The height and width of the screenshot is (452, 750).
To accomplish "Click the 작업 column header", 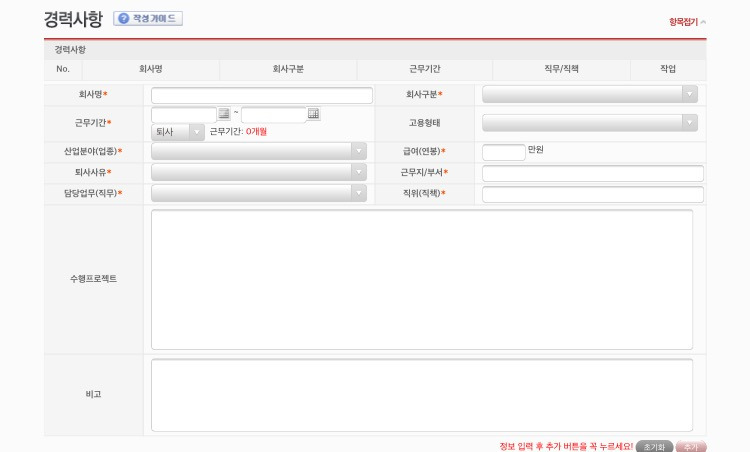I will pyautogui.click(x=668, y=69).
